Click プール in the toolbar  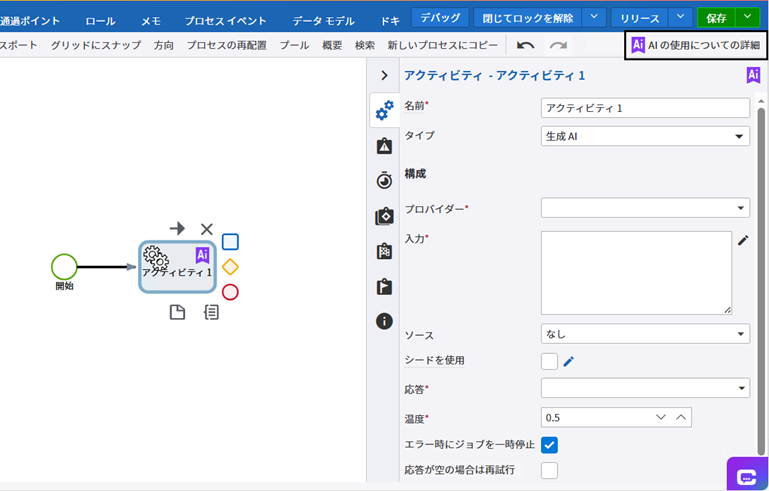point(294,46)
